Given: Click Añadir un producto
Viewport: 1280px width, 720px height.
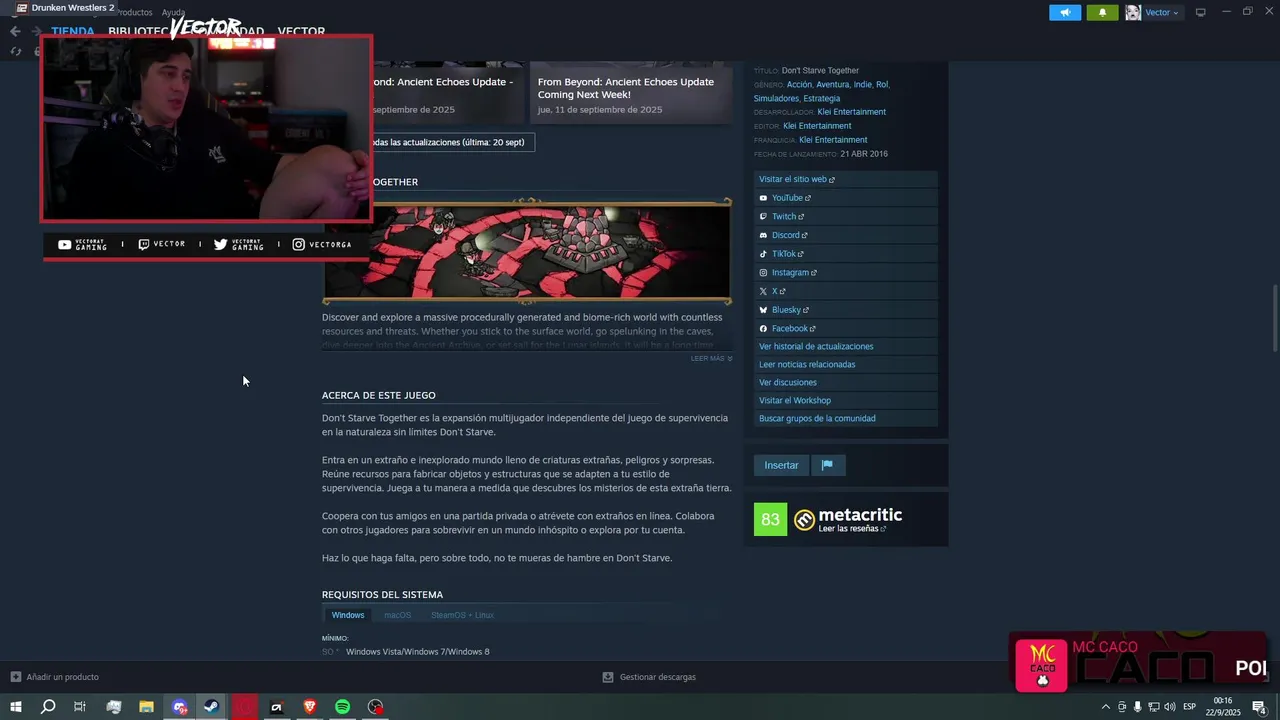Looking at the screenshot, I should click(55, 677).
